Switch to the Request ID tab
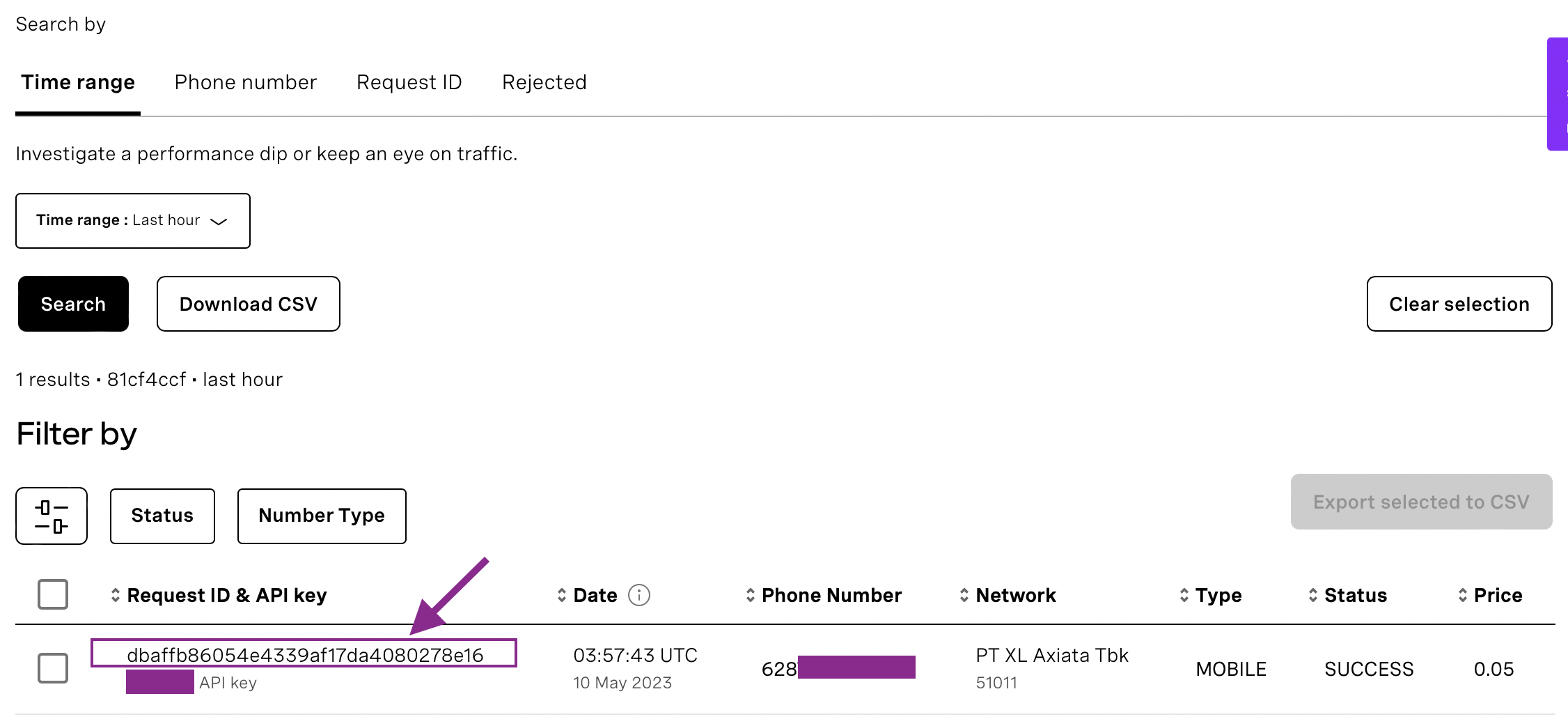 point(409,82)
